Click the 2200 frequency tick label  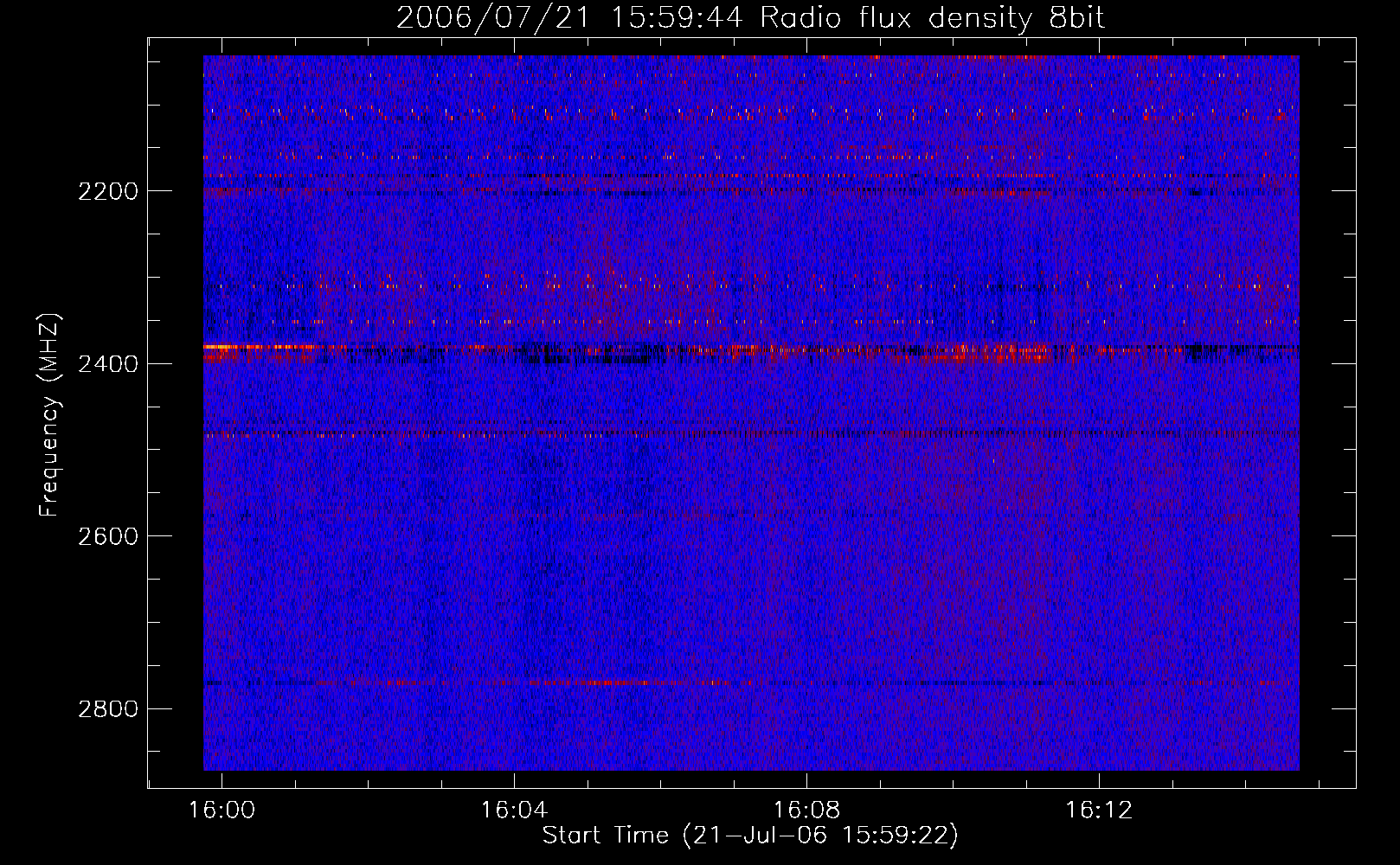pyautogui.click(x=108, y=191)
